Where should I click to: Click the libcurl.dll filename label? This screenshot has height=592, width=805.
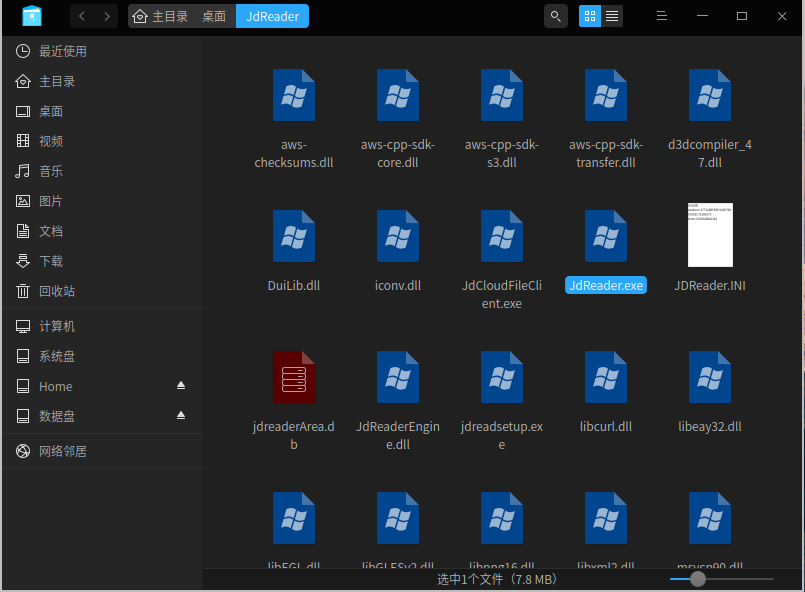tap(606, 427)
